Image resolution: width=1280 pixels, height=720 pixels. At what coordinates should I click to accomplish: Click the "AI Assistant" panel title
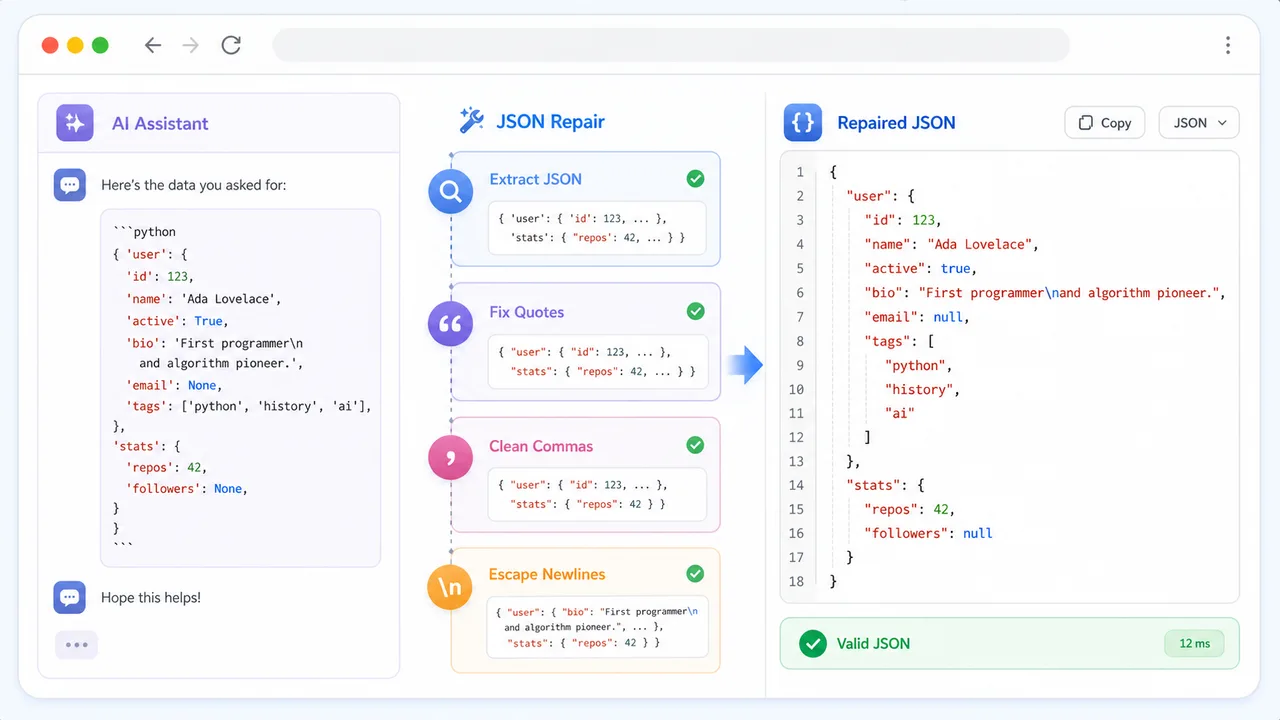160,124
